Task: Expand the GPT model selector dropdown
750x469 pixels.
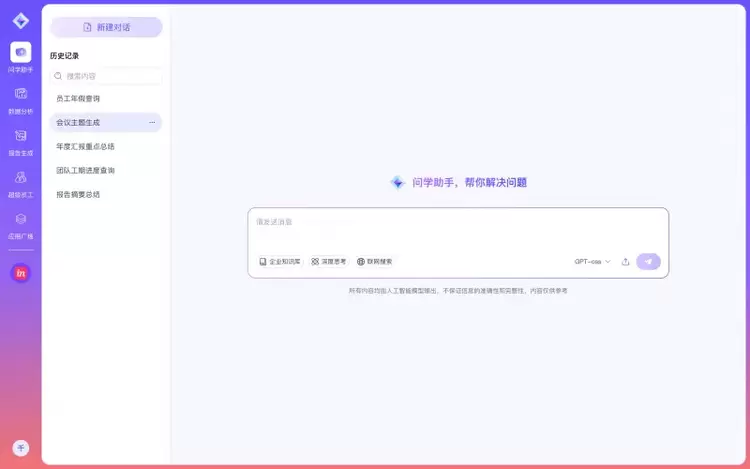Action: pos(592,262)
